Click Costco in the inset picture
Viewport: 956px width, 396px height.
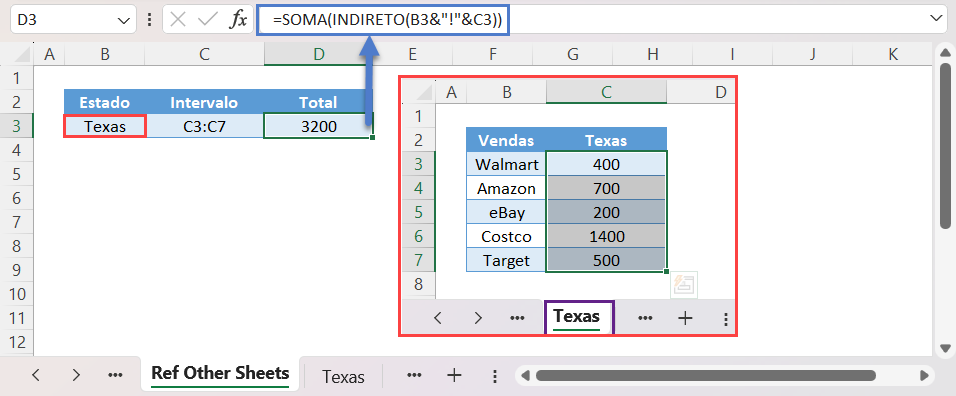pyautogui.click(x=506, y=236)
